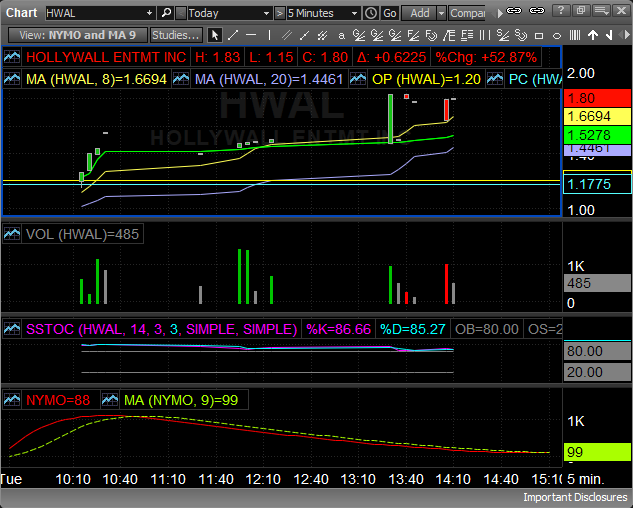Viewport: 633px width, 508px height.
Task: Open the Today date range dropdown
Action: pos(266,13)
